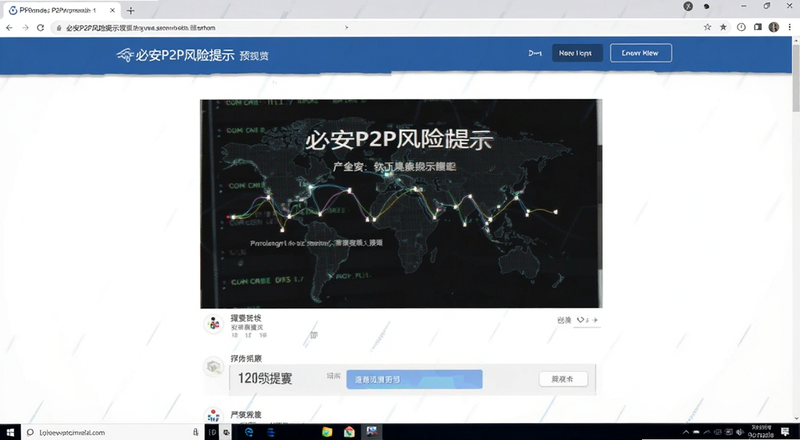This screenshot has height=440, width=800.
Task: Select the active browser tab
Action: click(x=61, y=10)
